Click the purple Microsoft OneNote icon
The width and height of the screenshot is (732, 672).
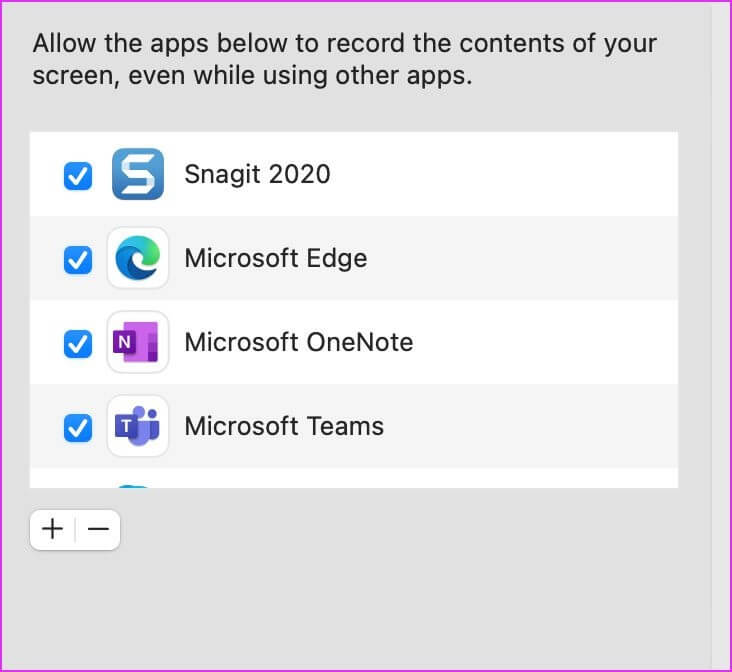pyautogui.click(x=138, y=342)
